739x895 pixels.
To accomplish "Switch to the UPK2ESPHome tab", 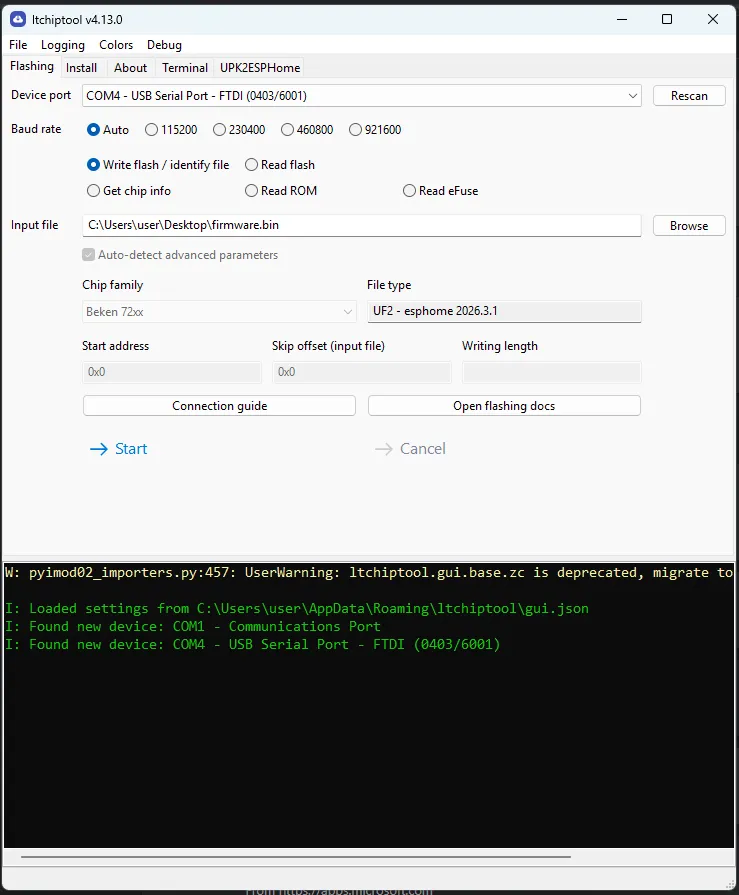I will tap(260, 68).
